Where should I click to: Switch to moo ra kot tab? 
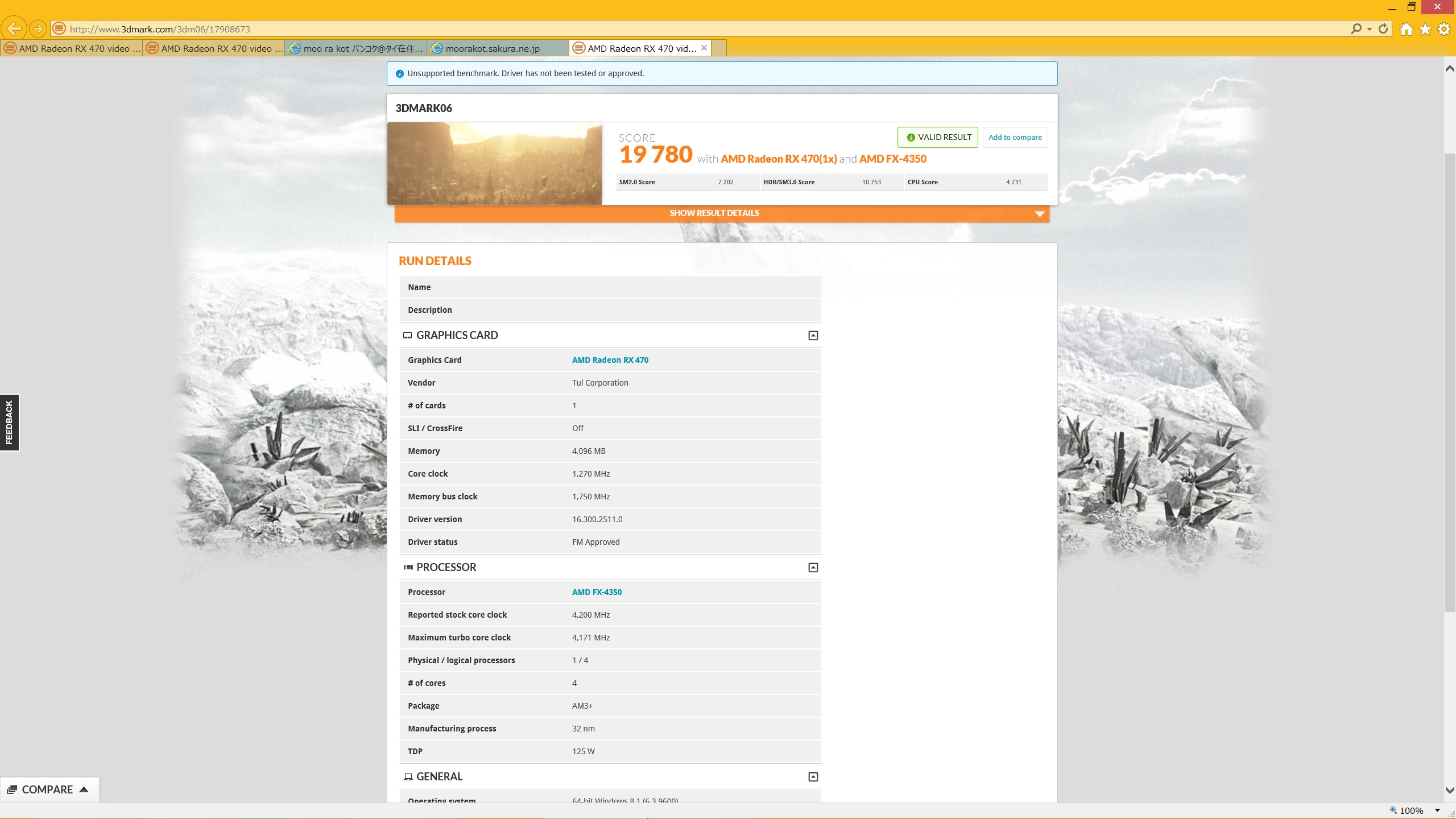point(356,48)
